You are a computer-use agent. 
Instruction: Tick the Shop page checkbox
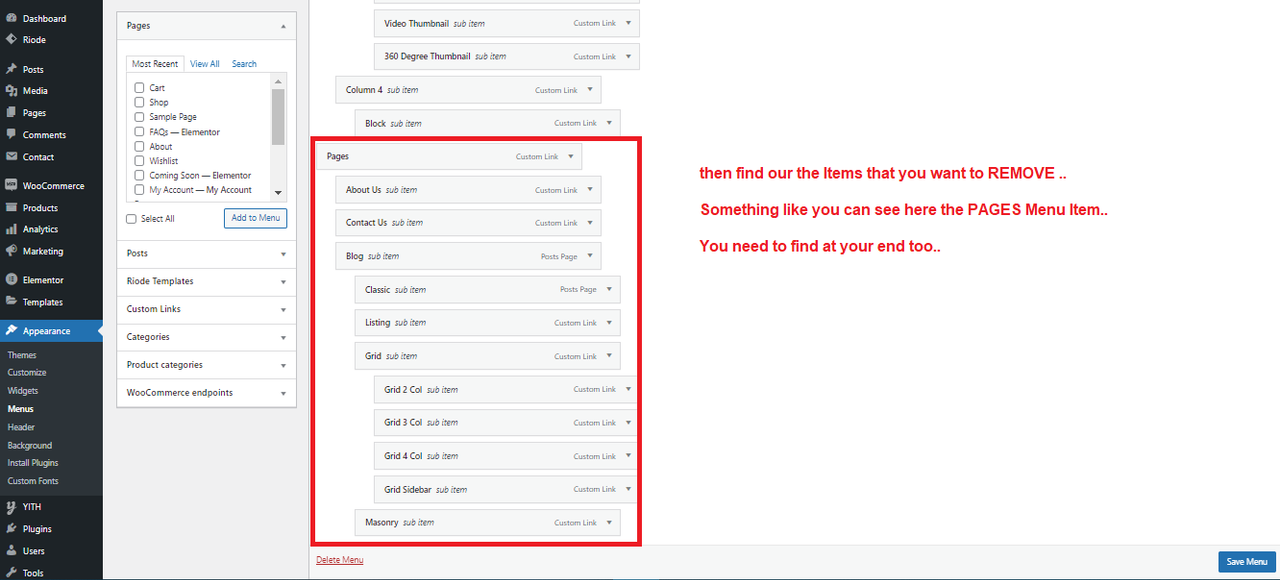click(x=140, y=102)
